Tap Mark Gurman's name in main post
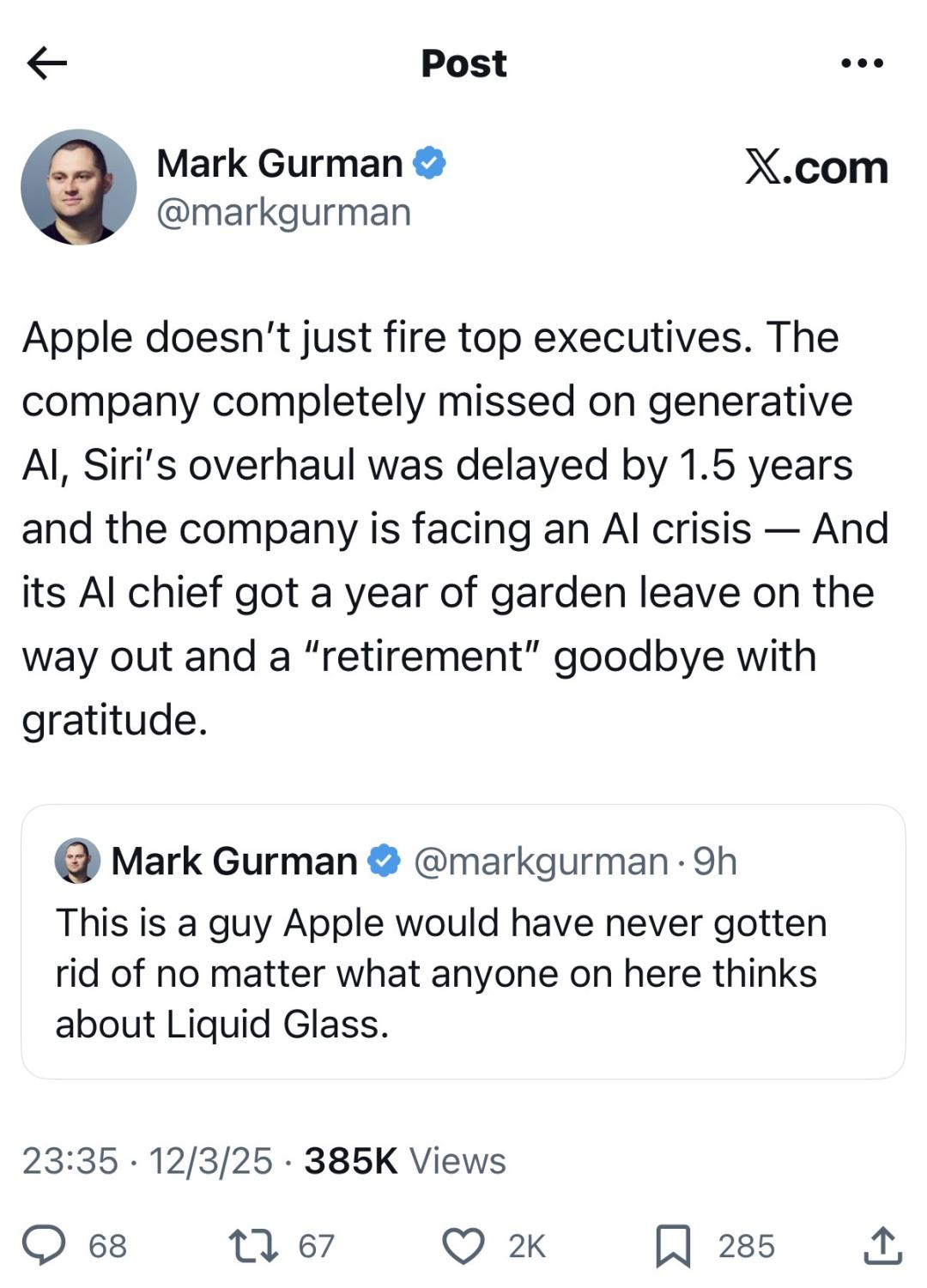Viewport: 927px width, 1288px height. click(x=279, y=163)
